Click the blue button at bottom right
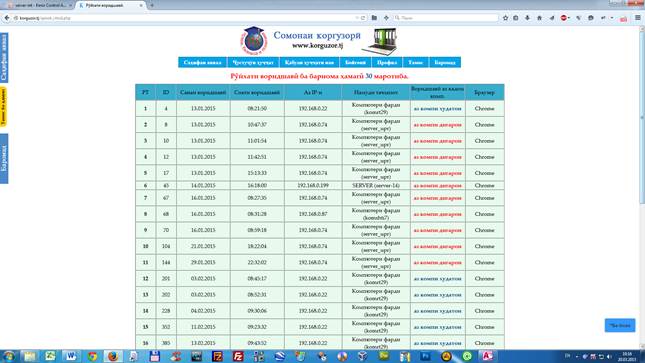This screenshot has height=363, width=645. (620, 325)
